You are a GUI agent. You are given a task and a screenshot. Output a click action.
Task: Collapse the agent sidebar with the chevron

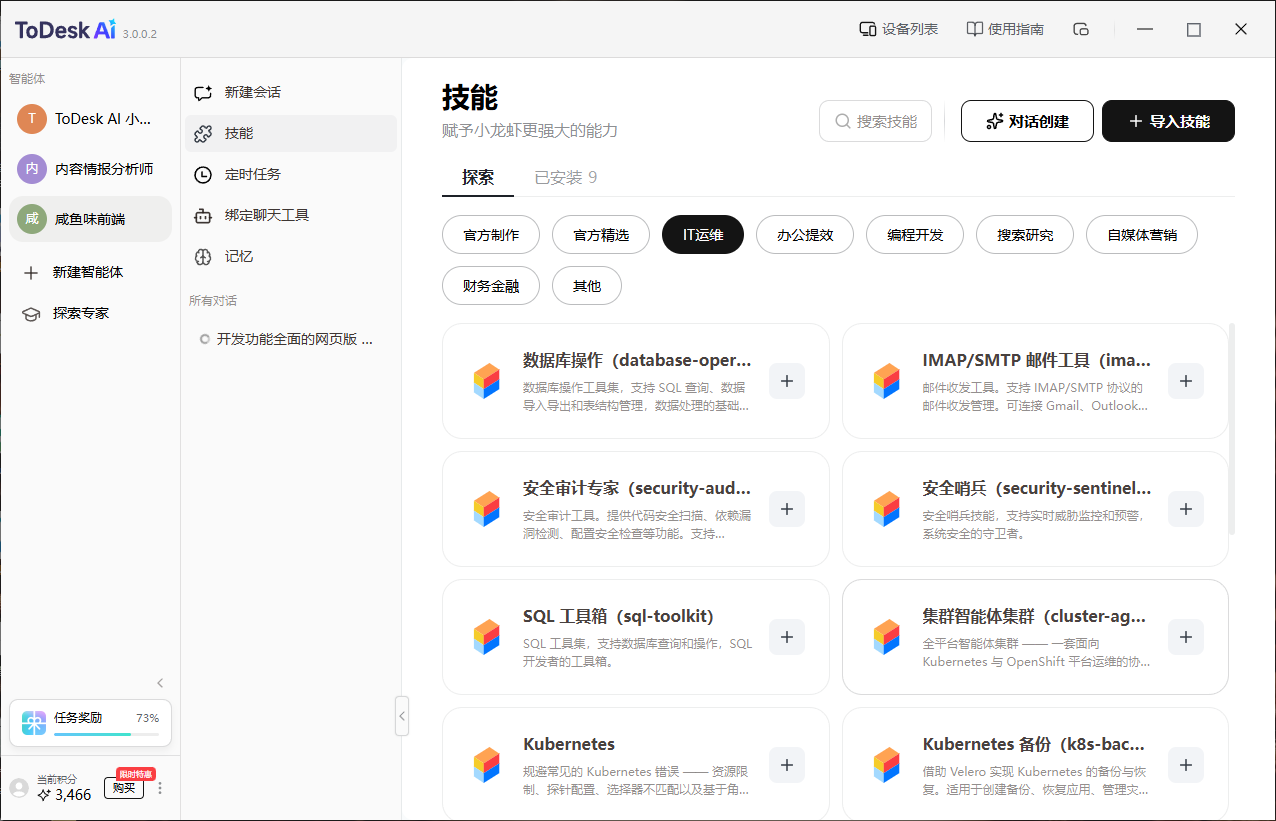pyautogui.click(x=160, y=683)
